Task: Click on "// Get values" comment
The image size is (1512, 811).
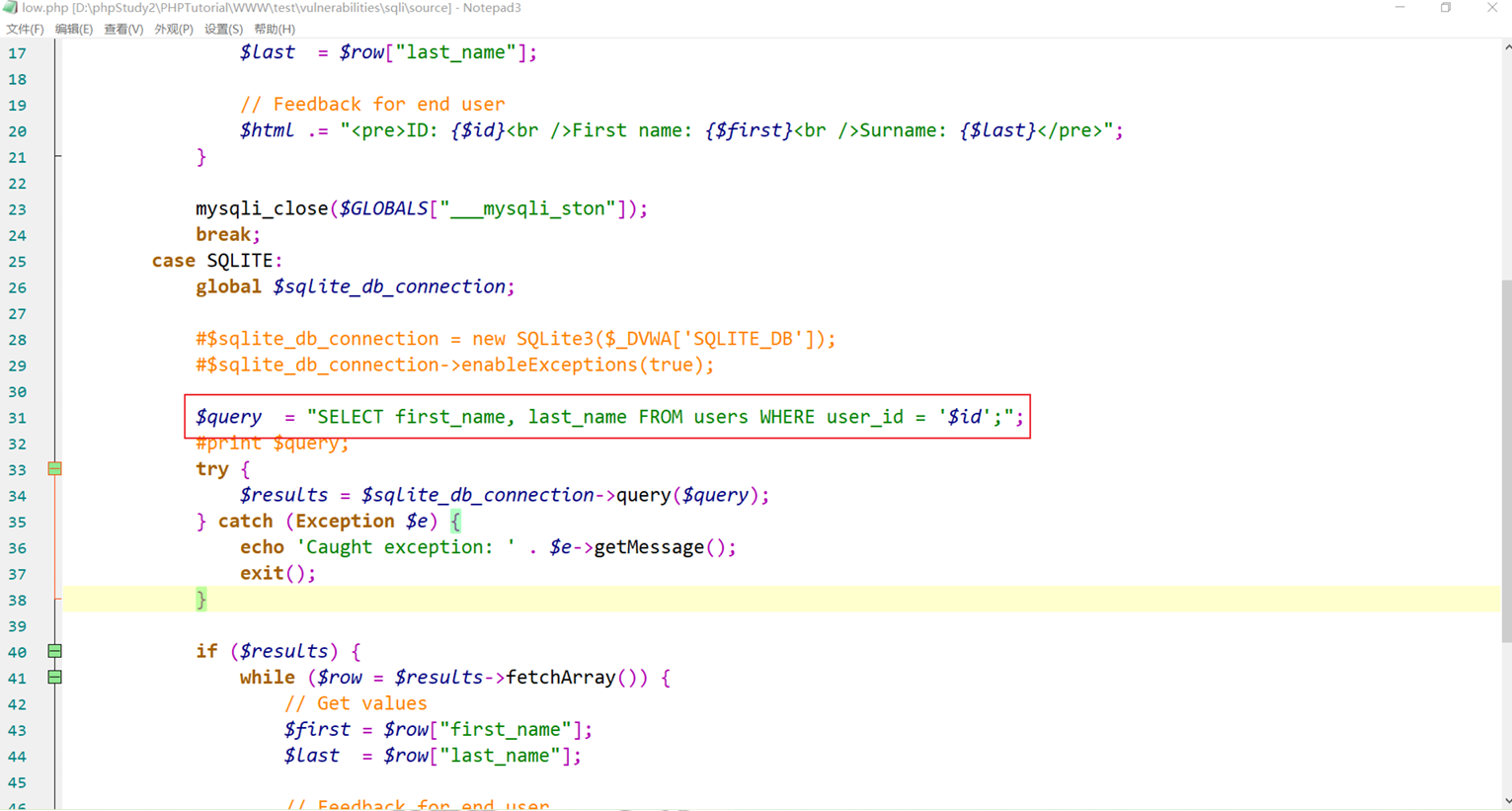Action: click(356, 703)
